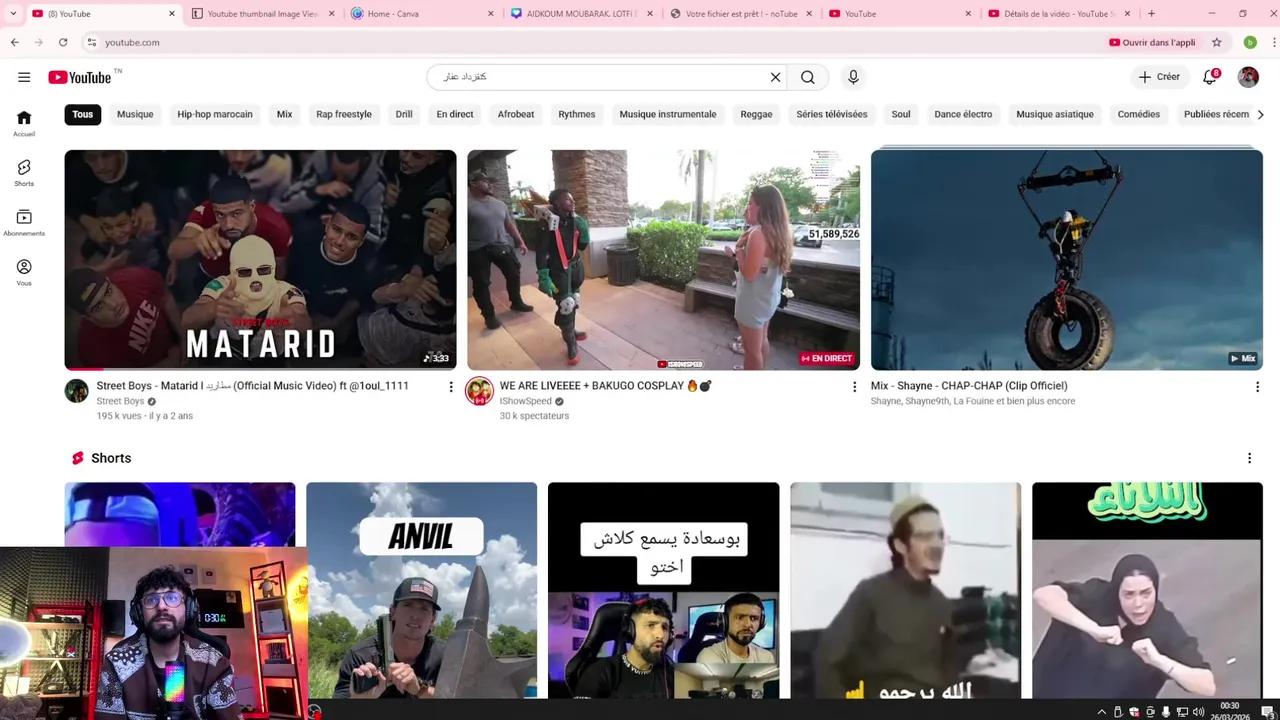Open more options for the Matarid video
This screenshot has height=720, width=1280.
pyautogui.click(x=450, y=387)
